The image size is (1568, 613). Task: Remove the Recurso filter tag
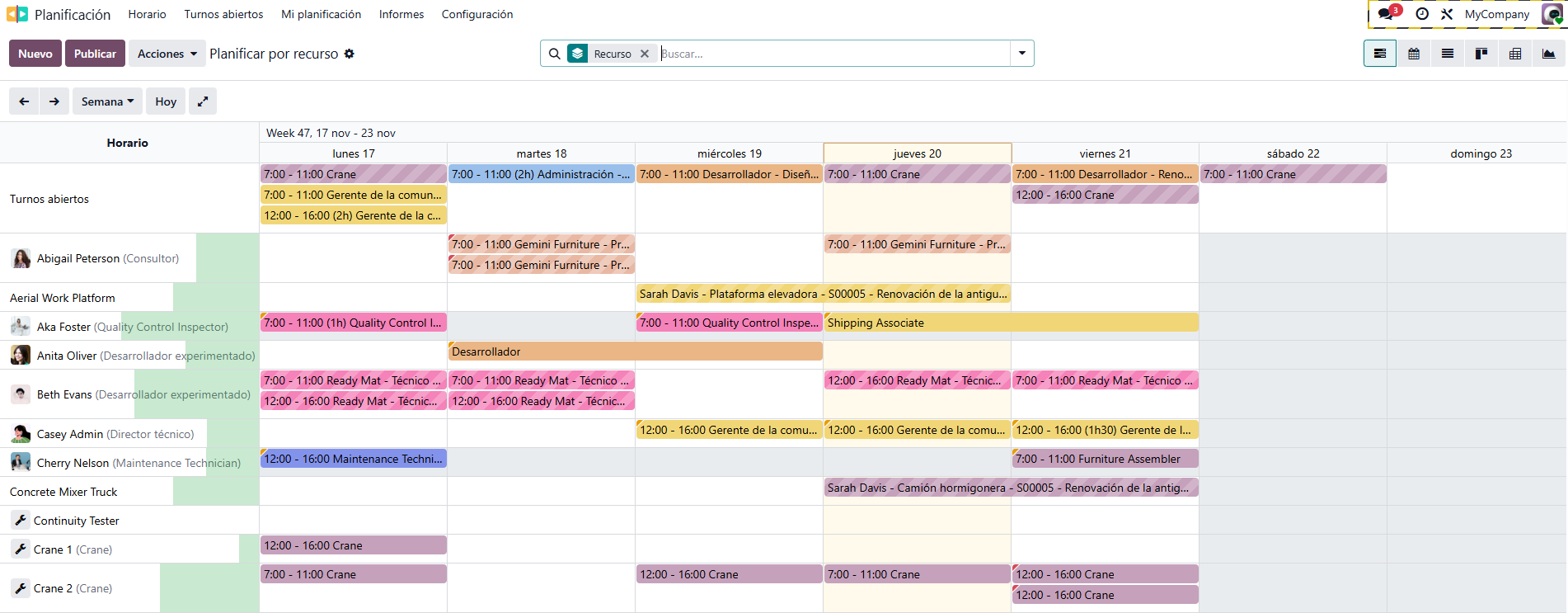click(x=645, y=54)
